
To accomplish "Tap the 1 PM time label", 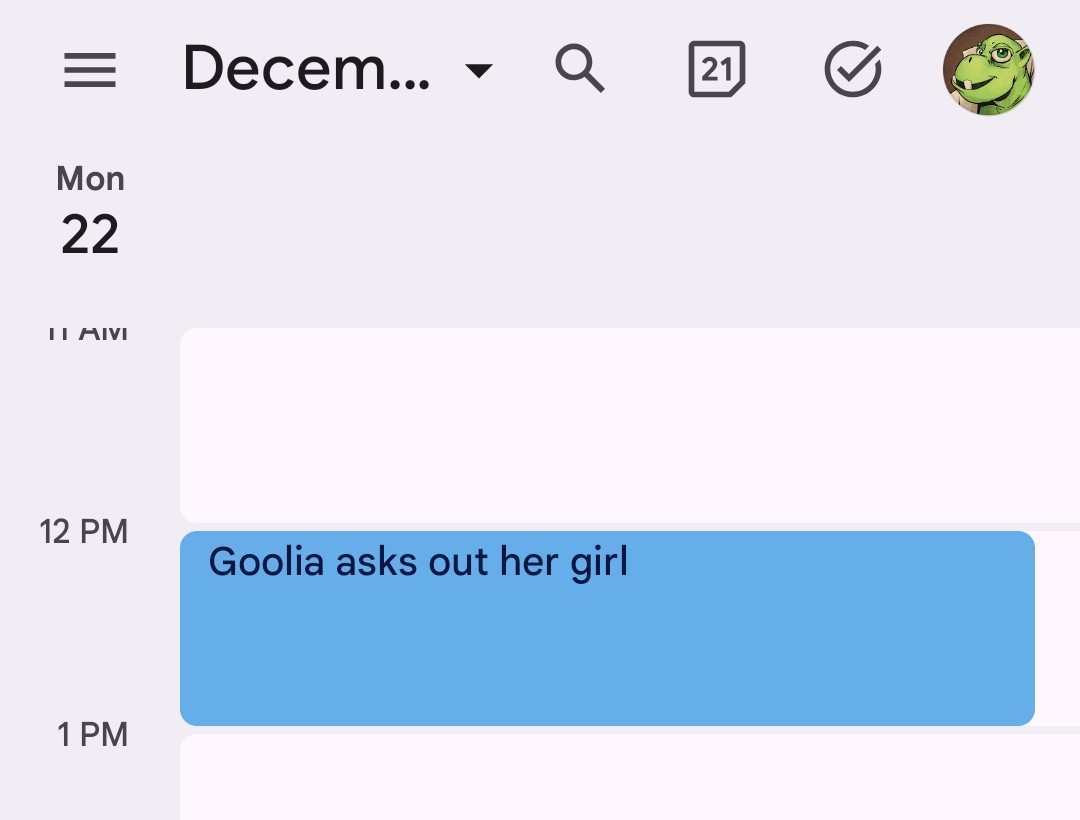I will pos(92,735).
